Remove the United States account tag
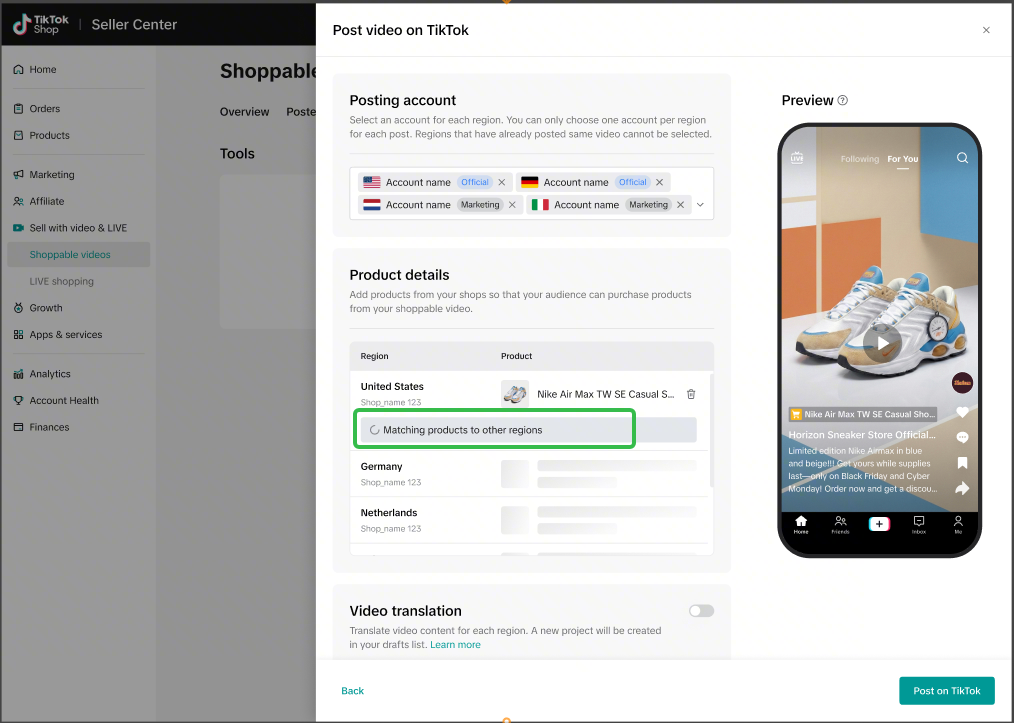The height and width of the screenshot is (723, 1014). [x=502, y=183]
